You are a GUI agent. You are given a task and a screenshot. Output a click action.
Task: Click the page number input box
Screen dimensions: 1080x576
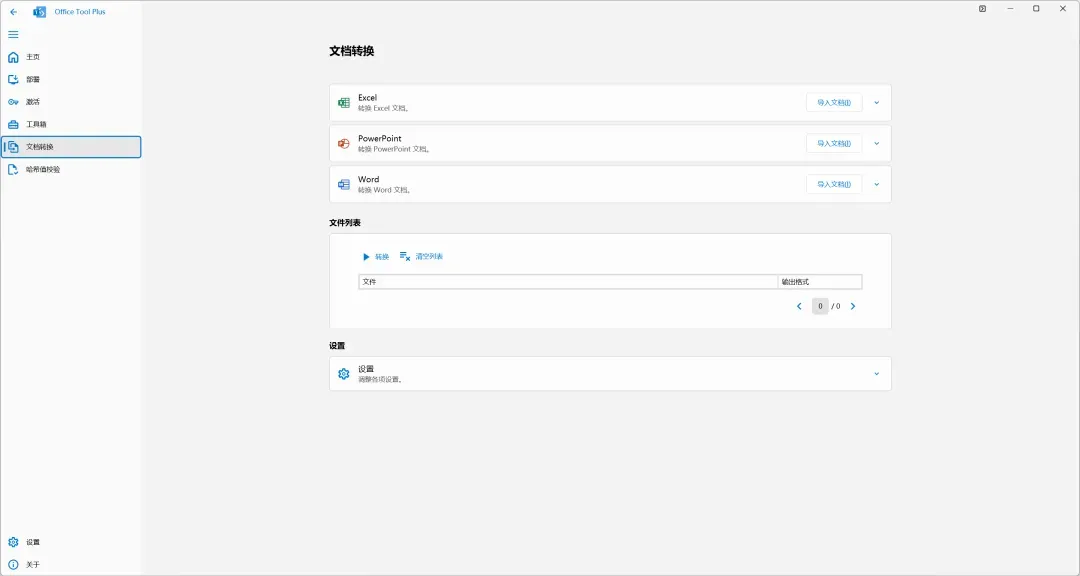coord(820,306)
